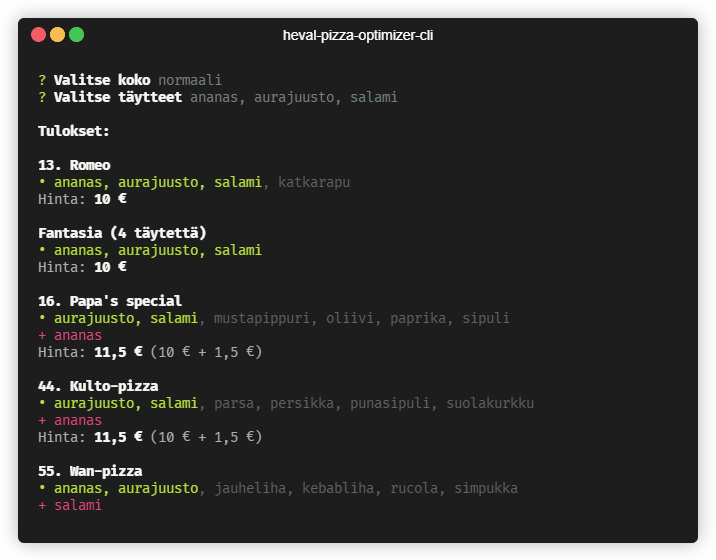Click the Fantasia price '10 €'
This screenshot has height=560, width=716.
pos(110,267)
